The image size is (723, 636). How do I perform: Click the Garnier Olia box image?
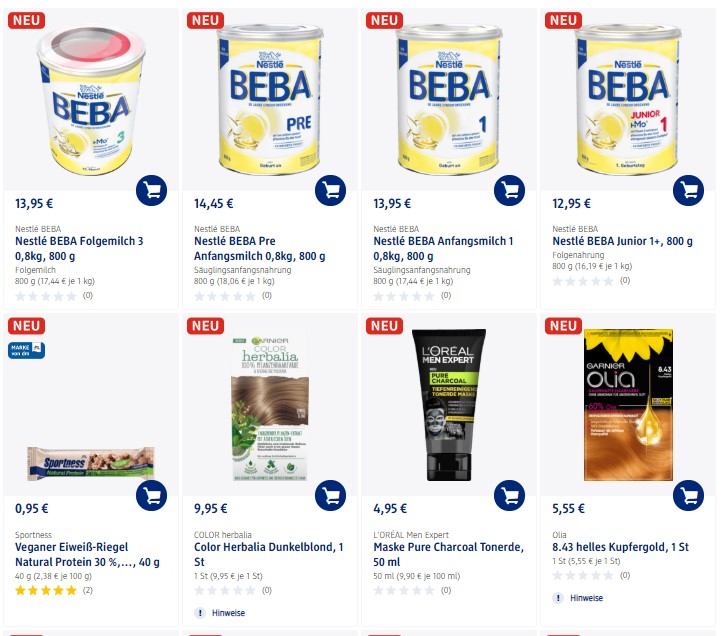coord(628,405)
